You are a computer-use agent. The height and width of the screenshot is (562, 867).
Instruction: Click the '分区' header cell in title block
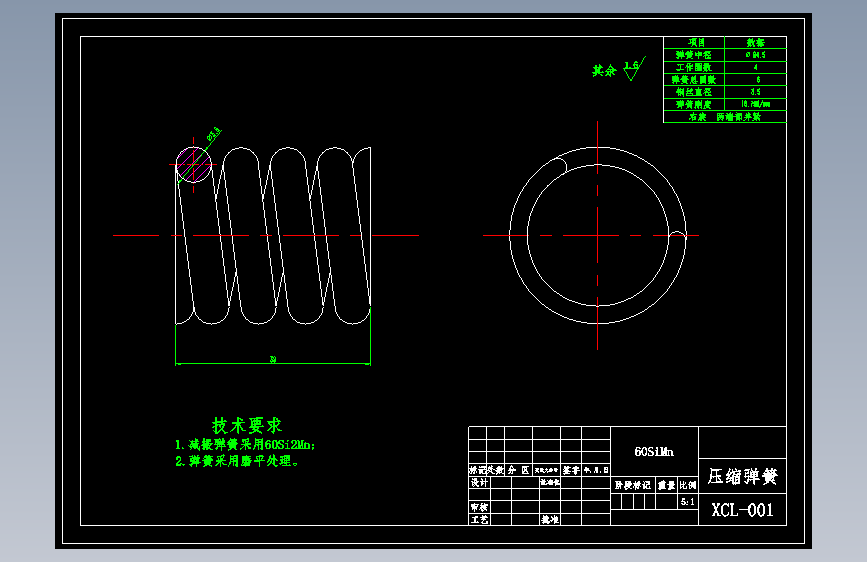coord(519,470)
